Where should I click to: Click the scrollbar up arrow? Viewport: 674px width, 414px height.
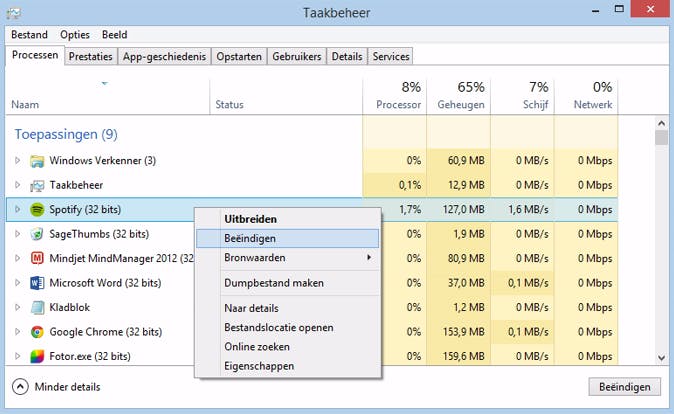tap(662, 123)
